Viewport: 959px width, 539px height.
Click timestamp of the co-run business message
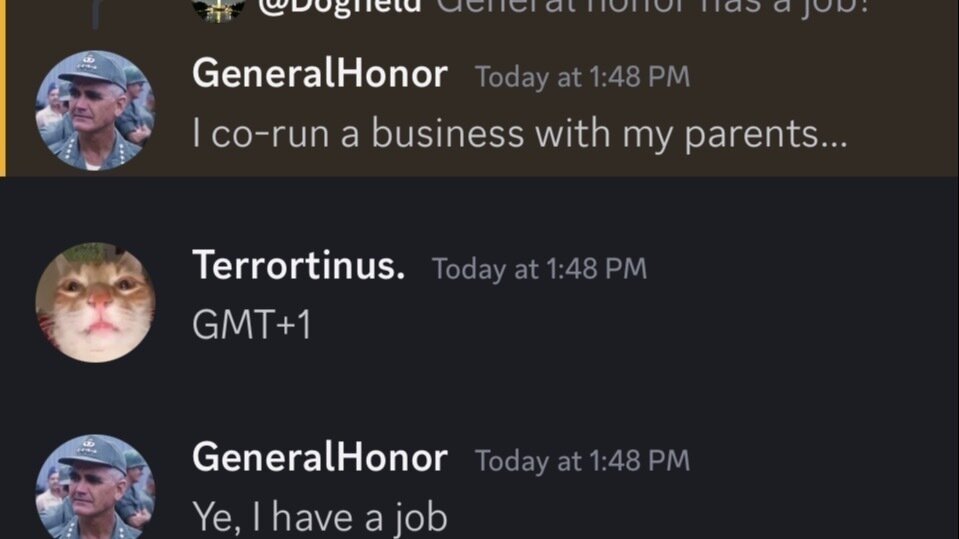point(582,77)
